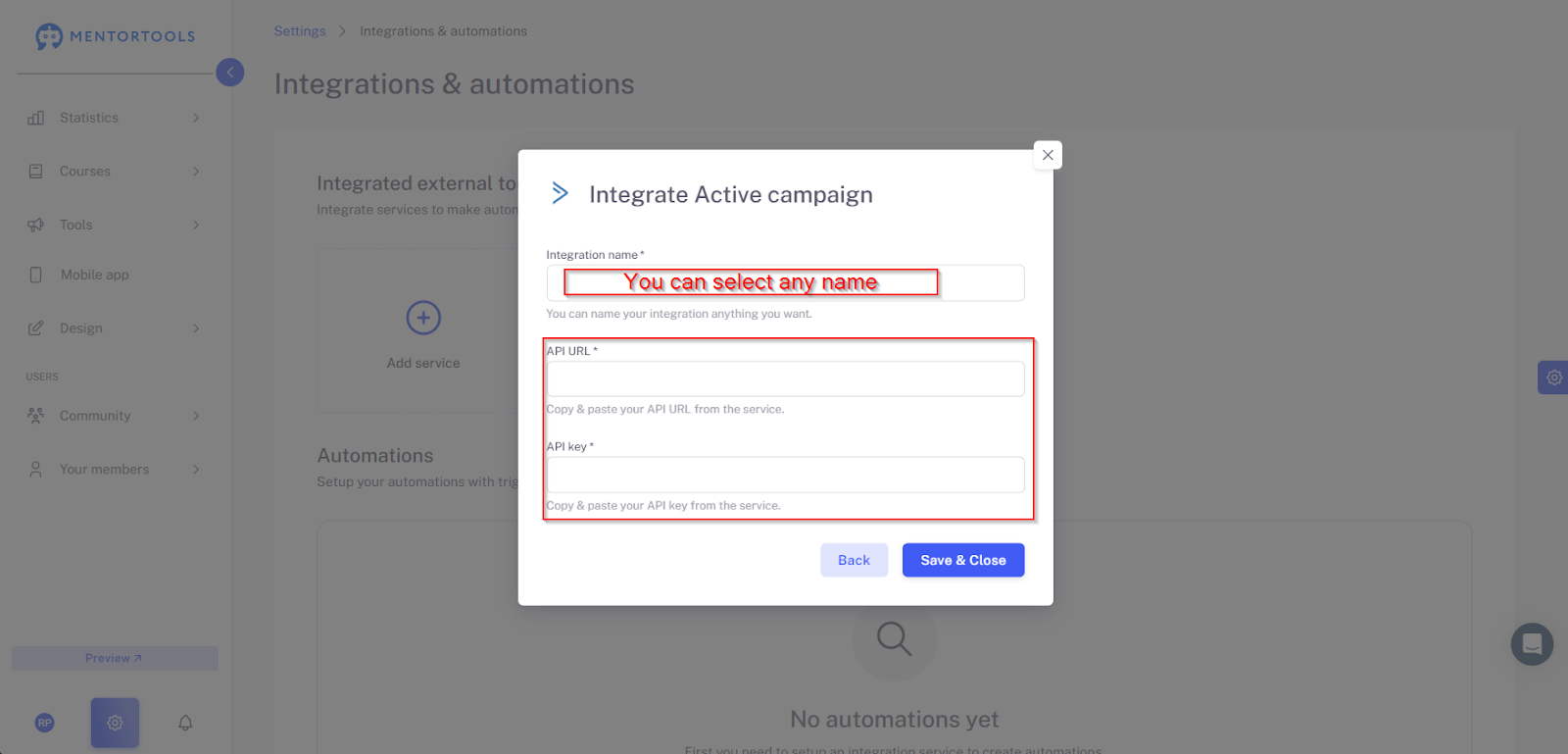This screenshot has height=754, width=1568.
Task: Click the MENTORTOOLS brand name text
Action: click(132, 36)
